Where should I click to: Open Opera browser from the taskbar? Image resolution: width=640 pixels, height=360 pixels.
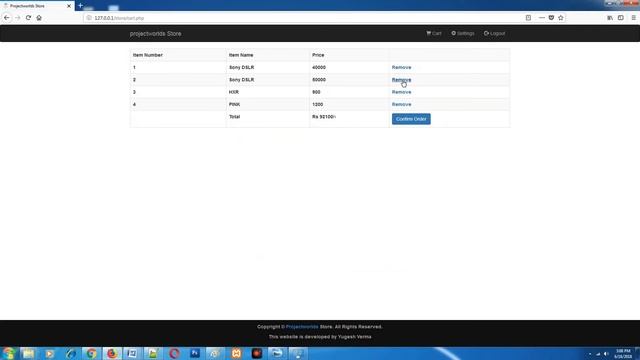(x=174, y=353)
